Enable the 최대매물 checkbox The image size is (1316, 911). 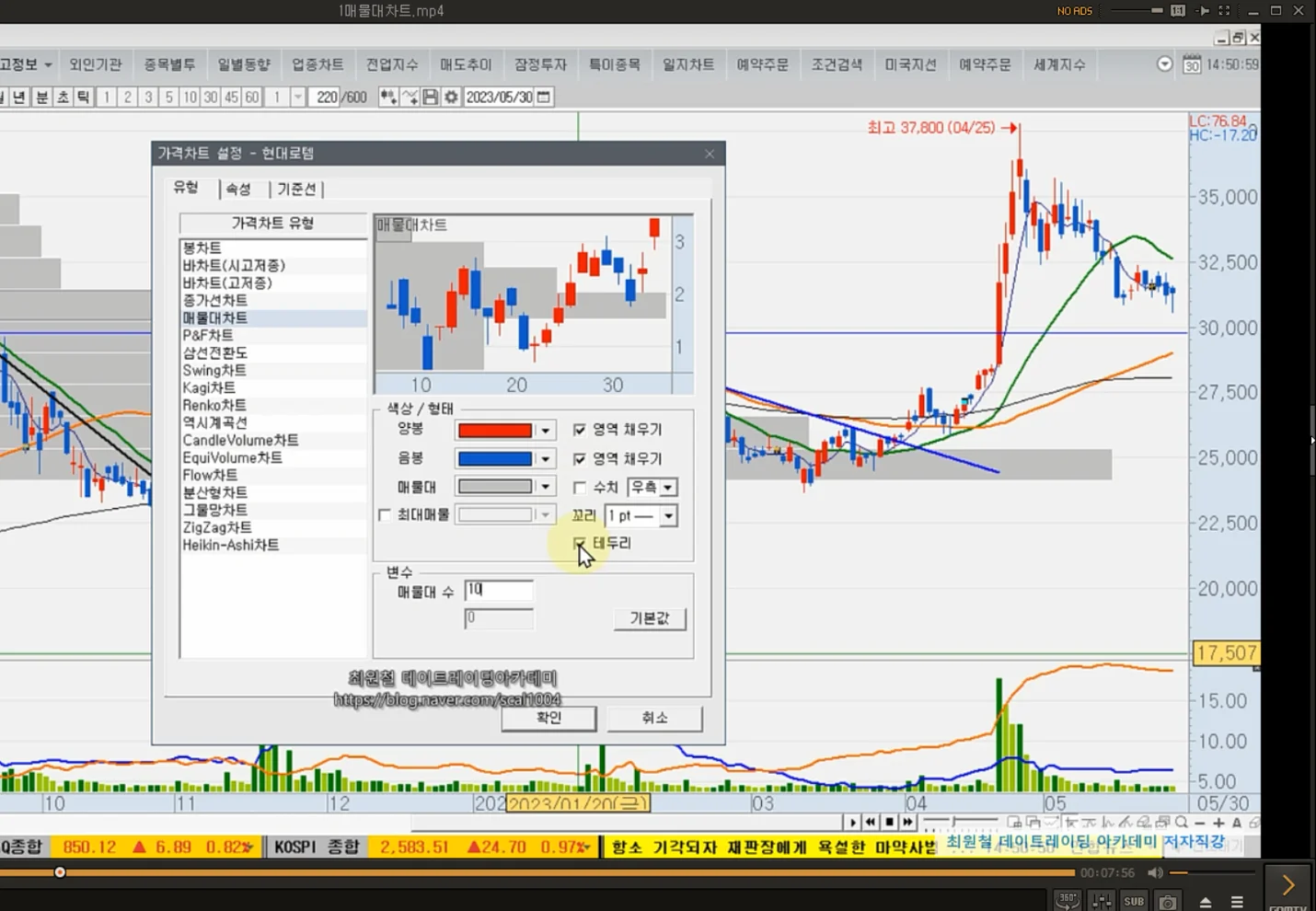pyautogui.click(x=385, y=514)
